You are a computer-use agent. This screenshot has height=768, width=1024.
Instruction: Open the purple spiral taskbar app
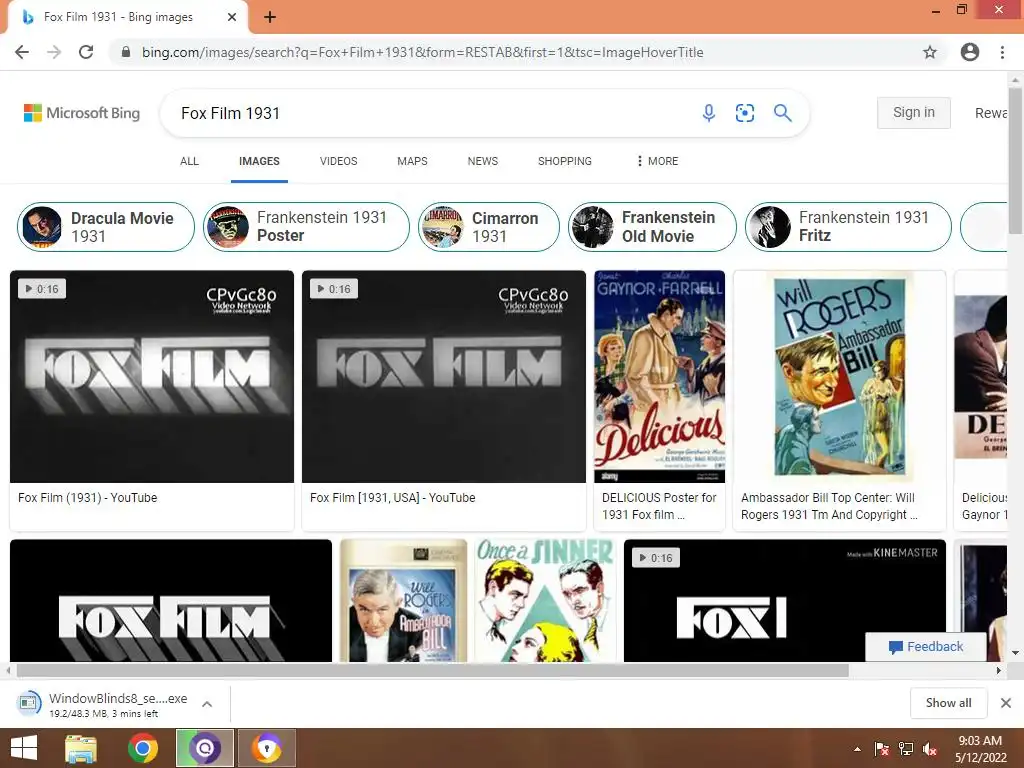204,748
